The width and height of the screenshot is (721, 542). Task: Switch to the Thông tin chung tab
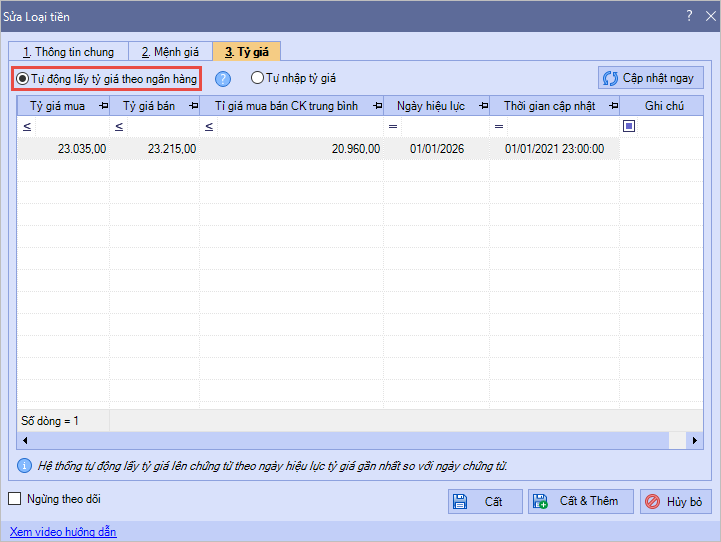tap(68, 51)
